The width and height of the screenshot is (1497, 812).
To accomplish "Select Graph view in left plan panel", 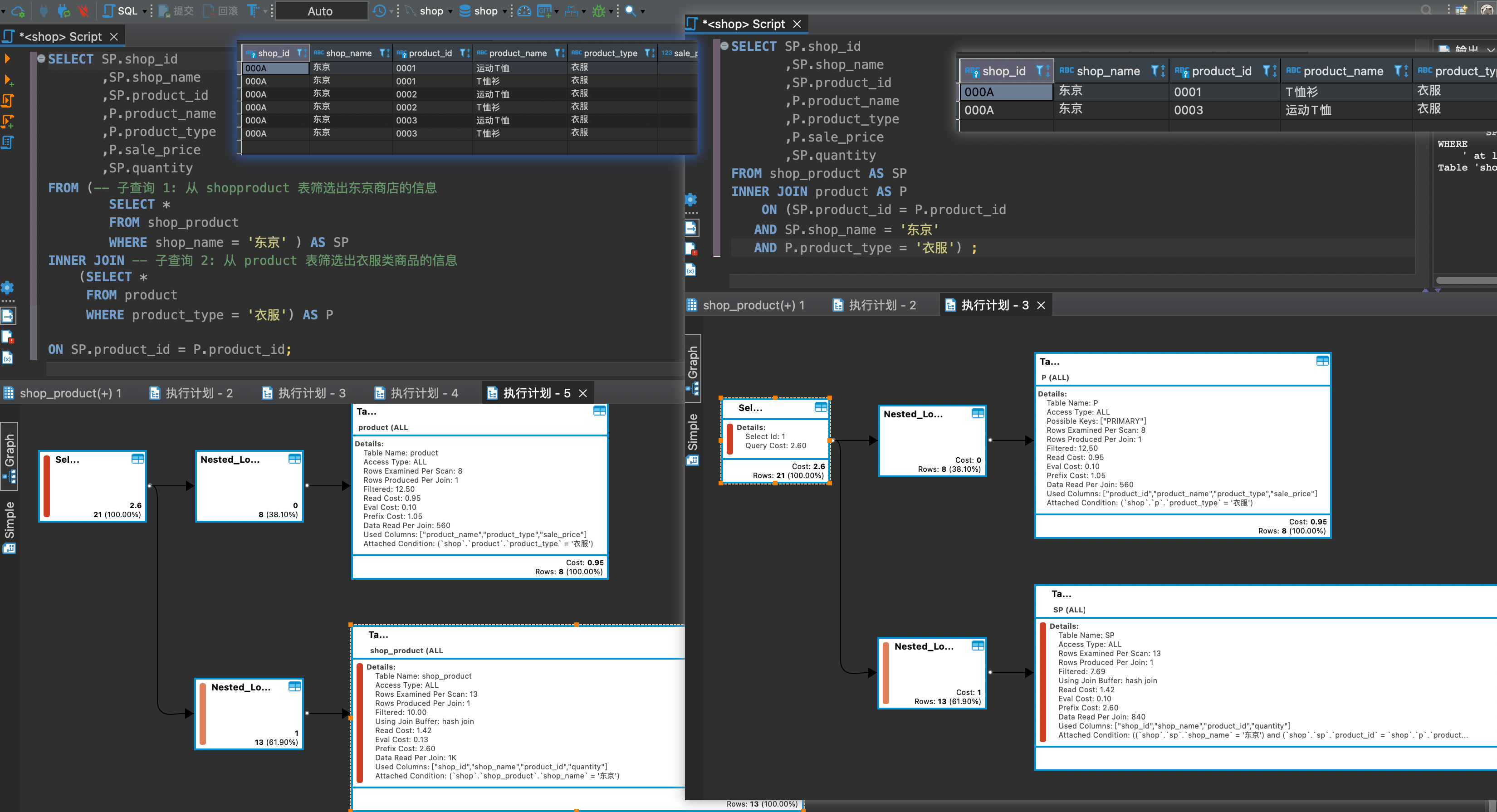I will pyautogui.click(x=9, y=456).
